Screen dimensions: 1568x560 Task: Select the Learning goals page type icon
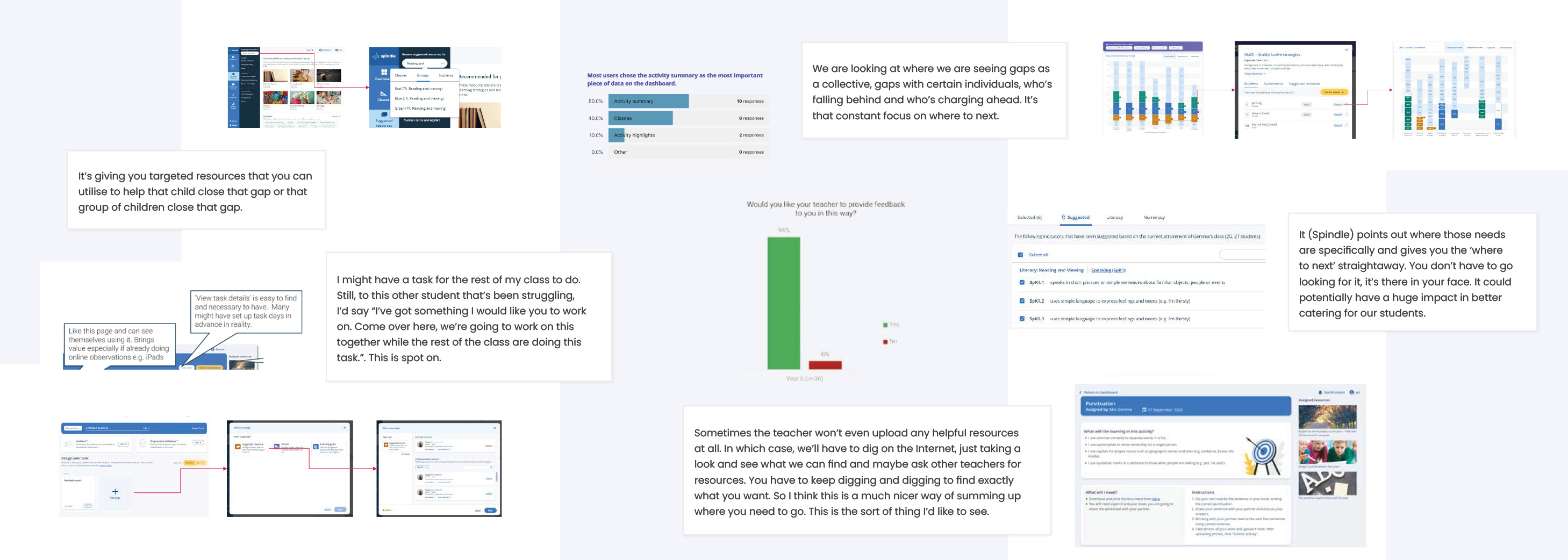coord(316,446)
